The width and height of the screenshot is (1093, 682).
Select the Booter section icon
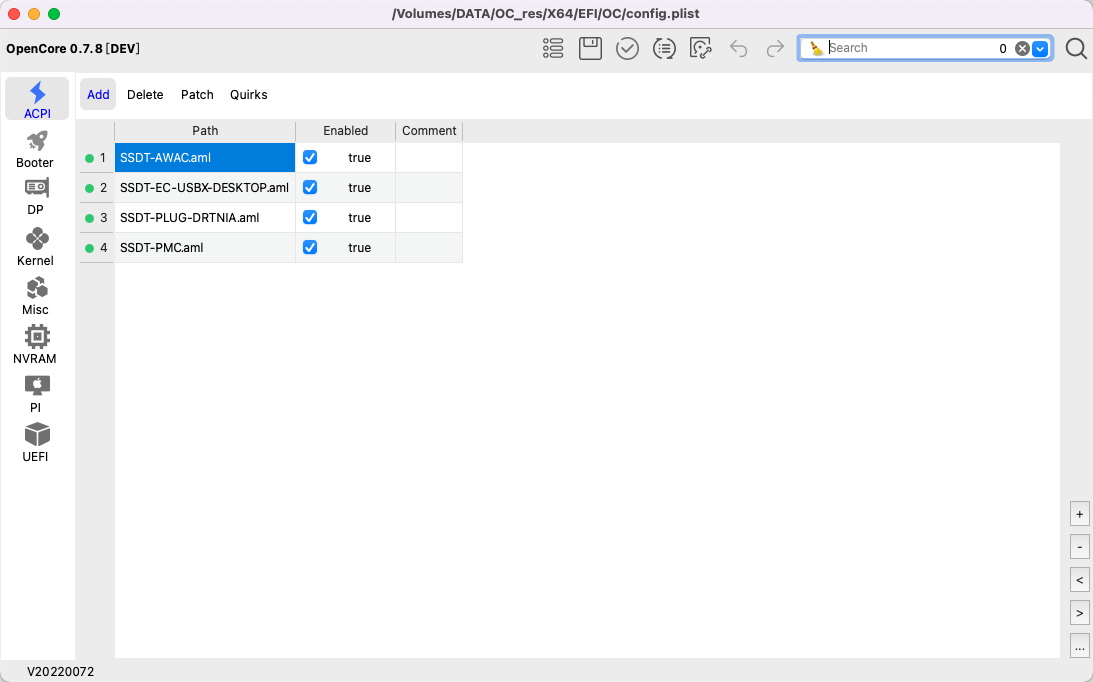coord(35,146)
